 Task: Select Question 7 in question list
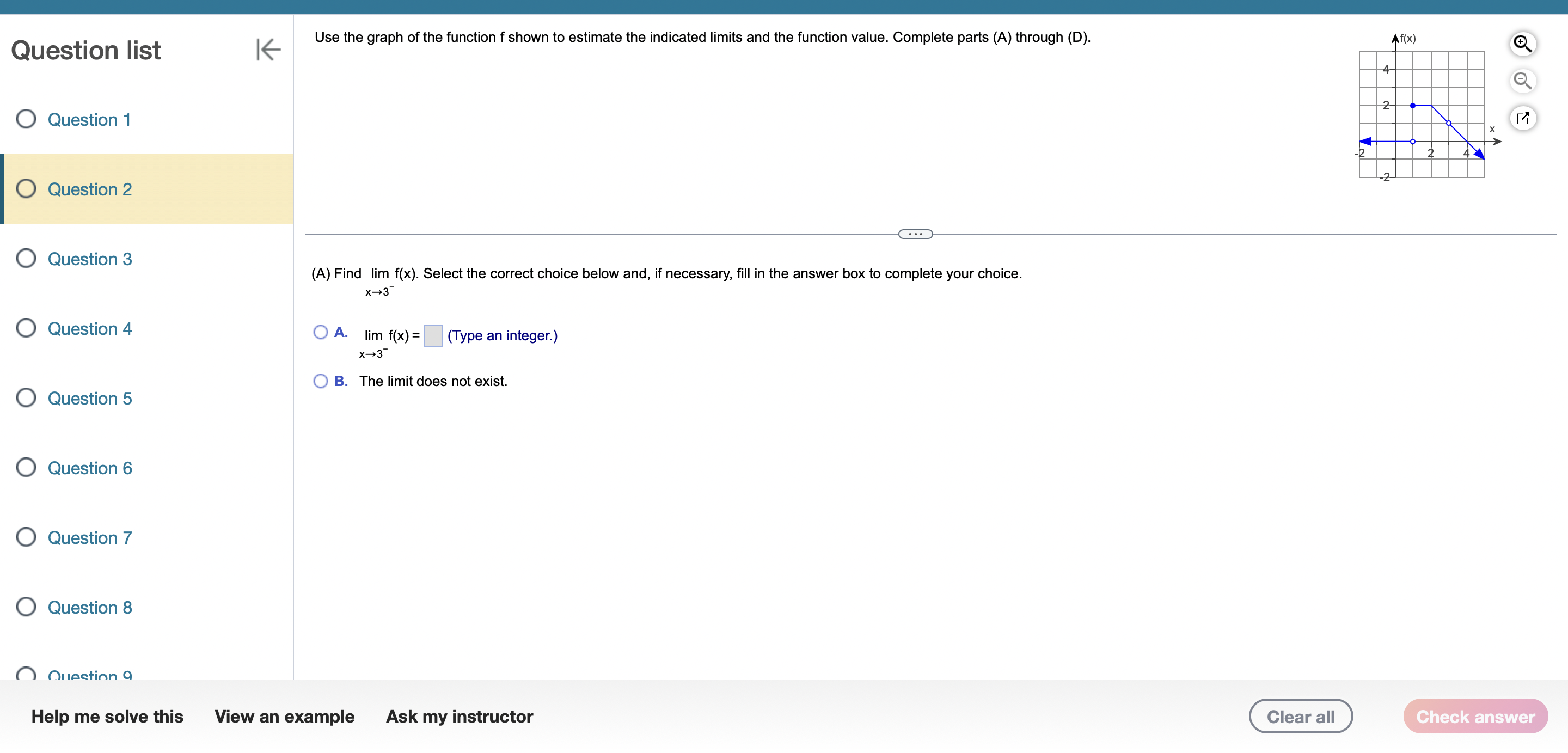coord(89,538)
